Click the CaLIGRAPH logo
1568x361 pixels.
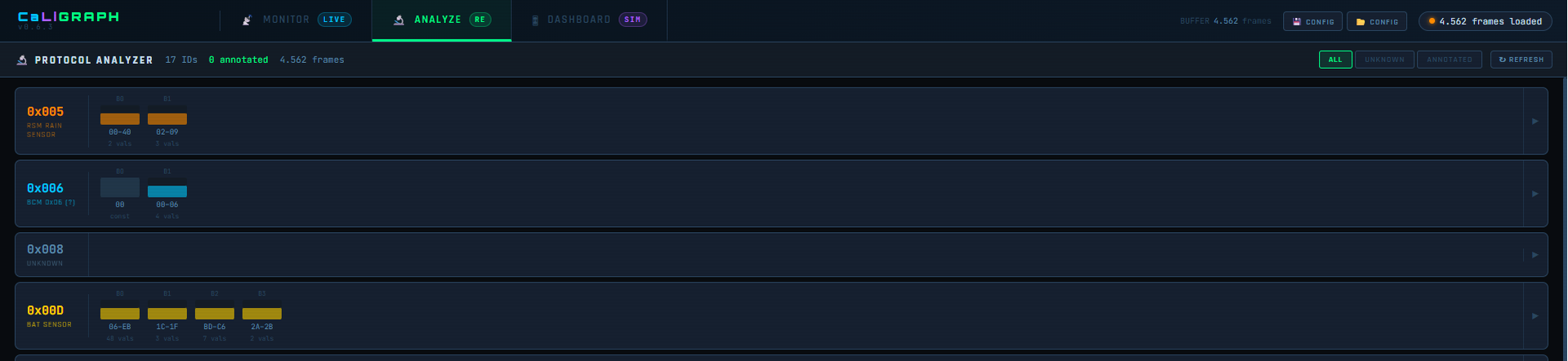click(69, 16)
